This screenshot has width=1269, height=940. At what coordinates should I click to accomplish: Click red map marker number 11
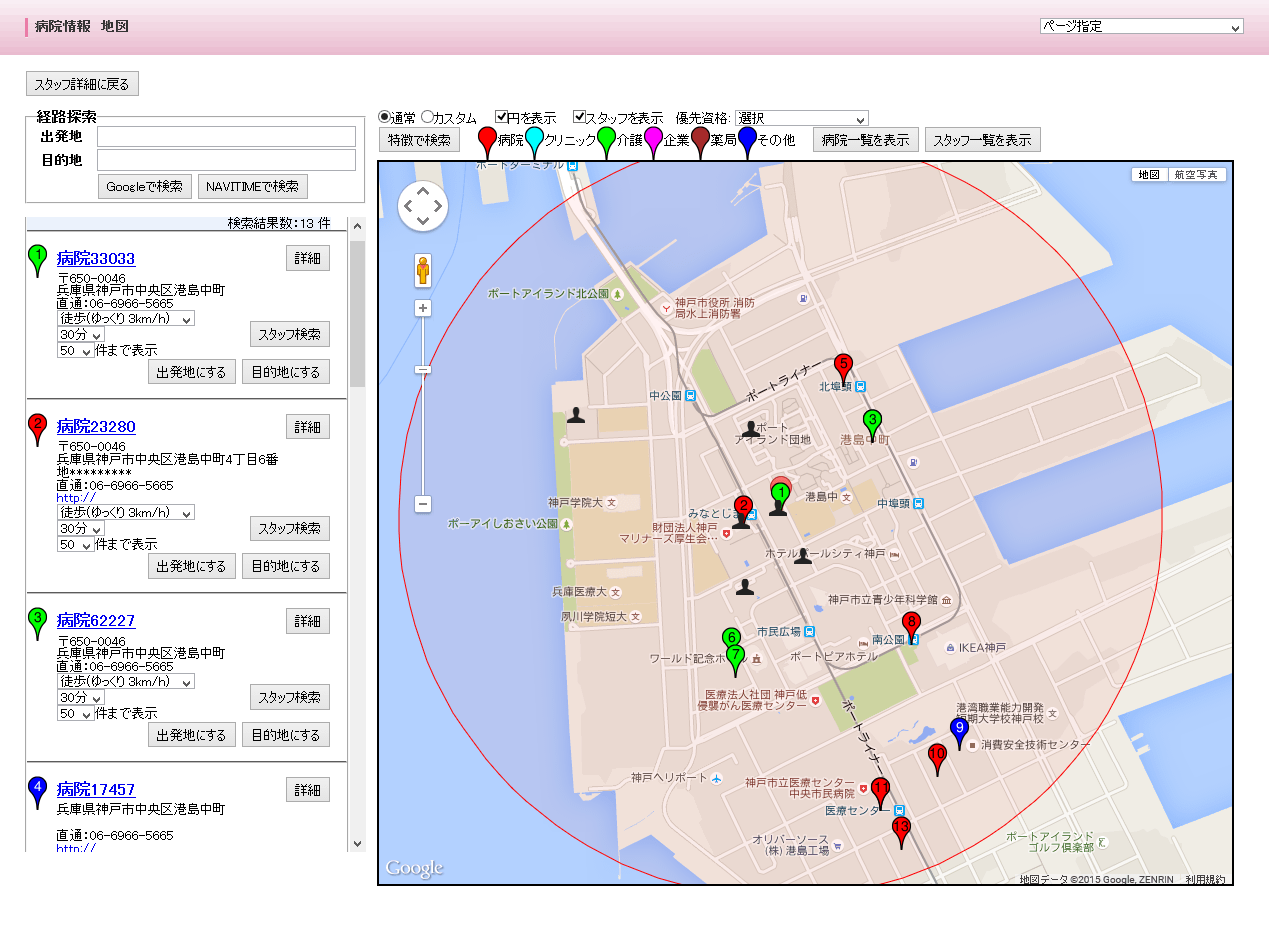(880, 793)
